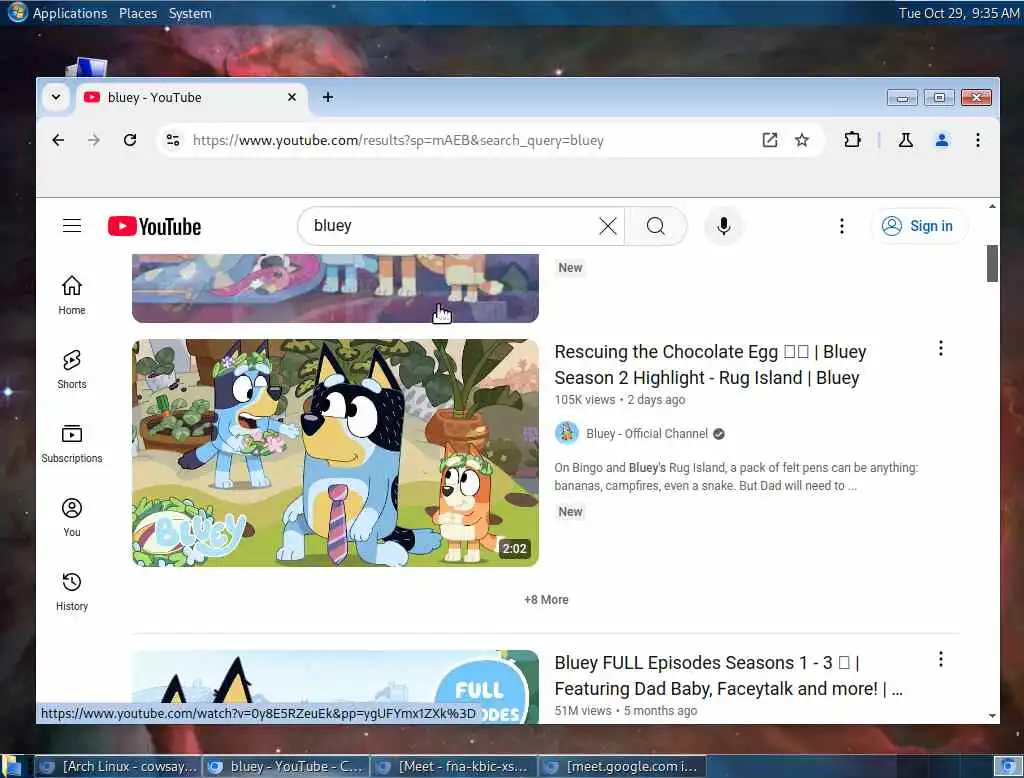Image resolution: width=1024 pixels, height=778 pixels.
Task: Open Bluey - Official Channel link
Action: tap(647, 434)
